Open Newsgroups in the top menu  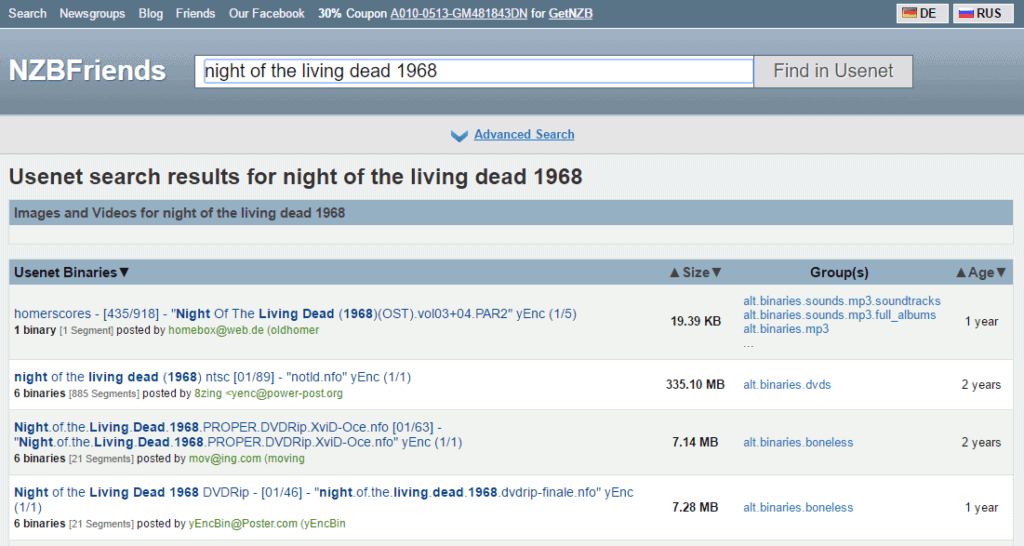93,13
